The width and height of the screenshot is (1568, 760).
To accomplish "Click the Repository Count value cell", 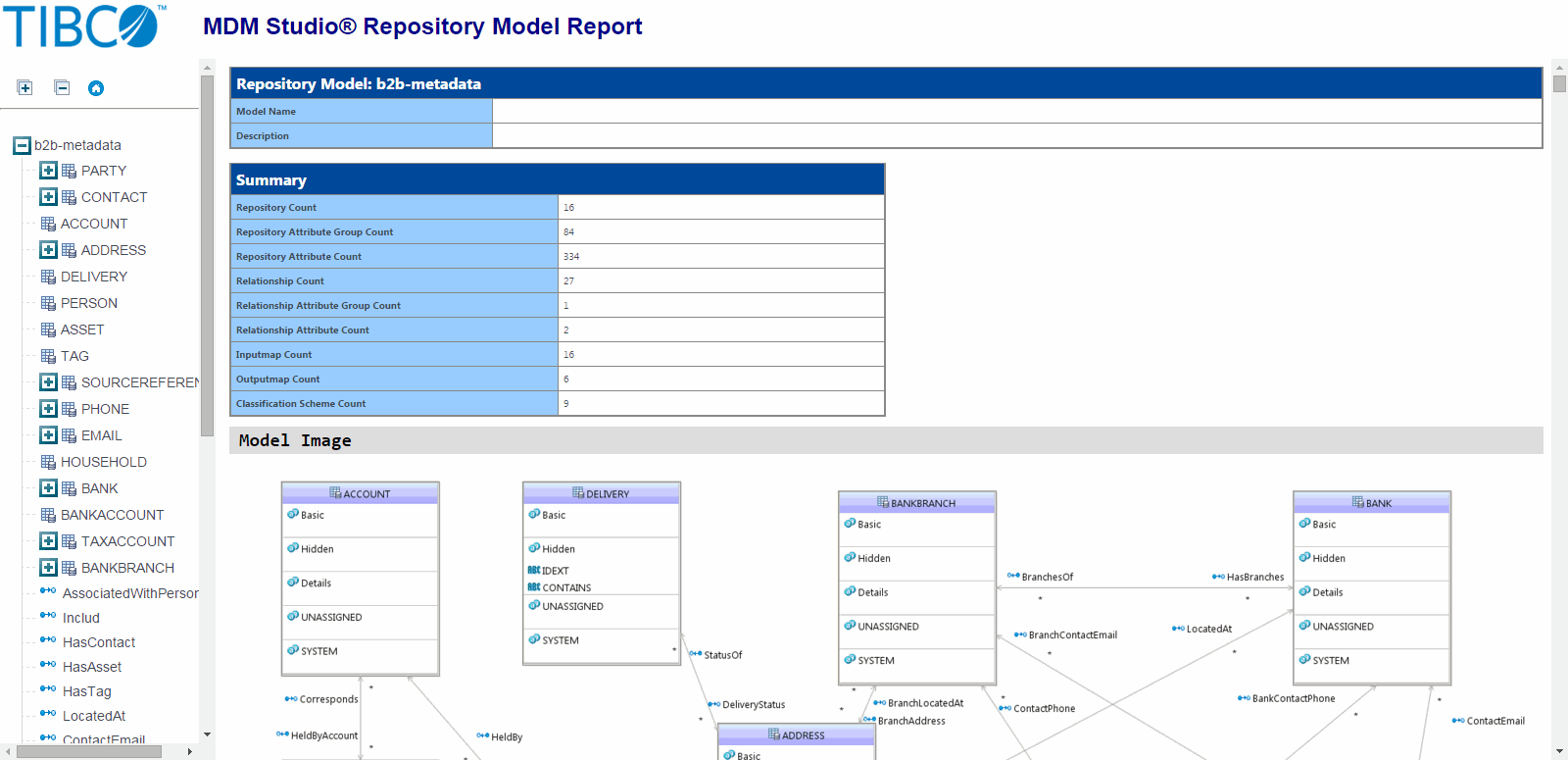I will pyautogui.click(x=721, y=208).
